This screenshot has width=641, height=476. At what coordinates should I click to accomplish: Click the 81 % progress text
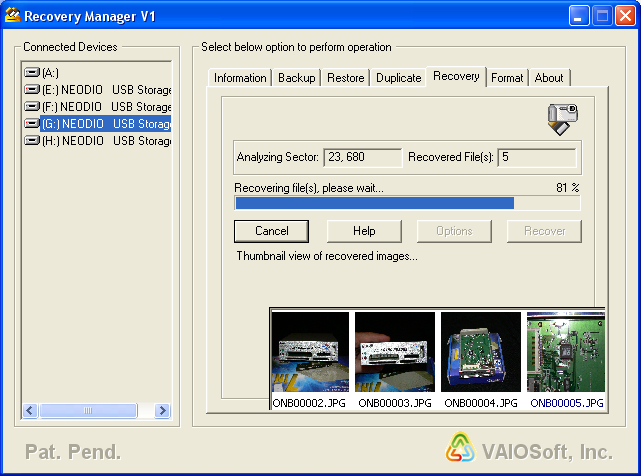click(568, 188)
